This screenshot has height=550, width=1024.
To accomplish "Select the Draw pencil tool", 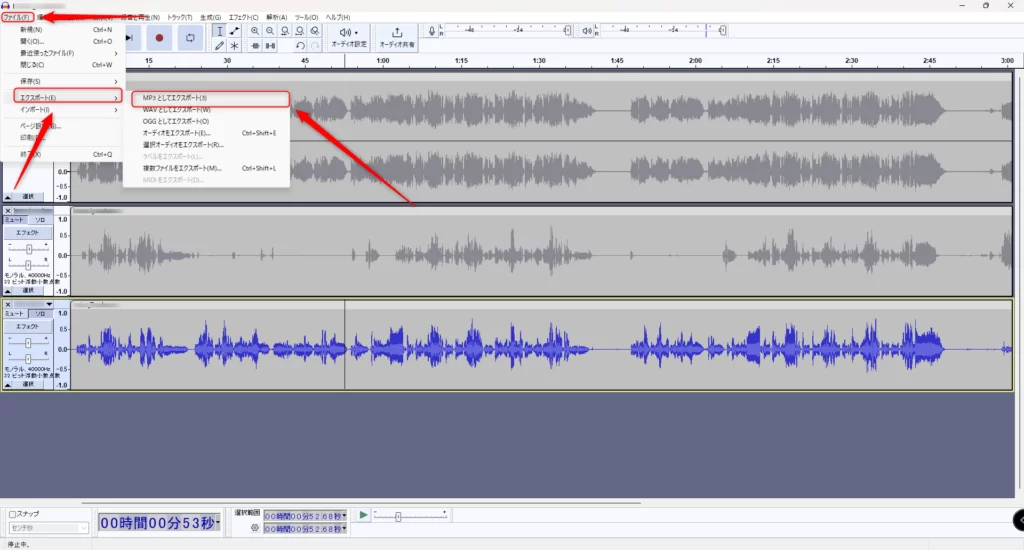I will 219,46.
